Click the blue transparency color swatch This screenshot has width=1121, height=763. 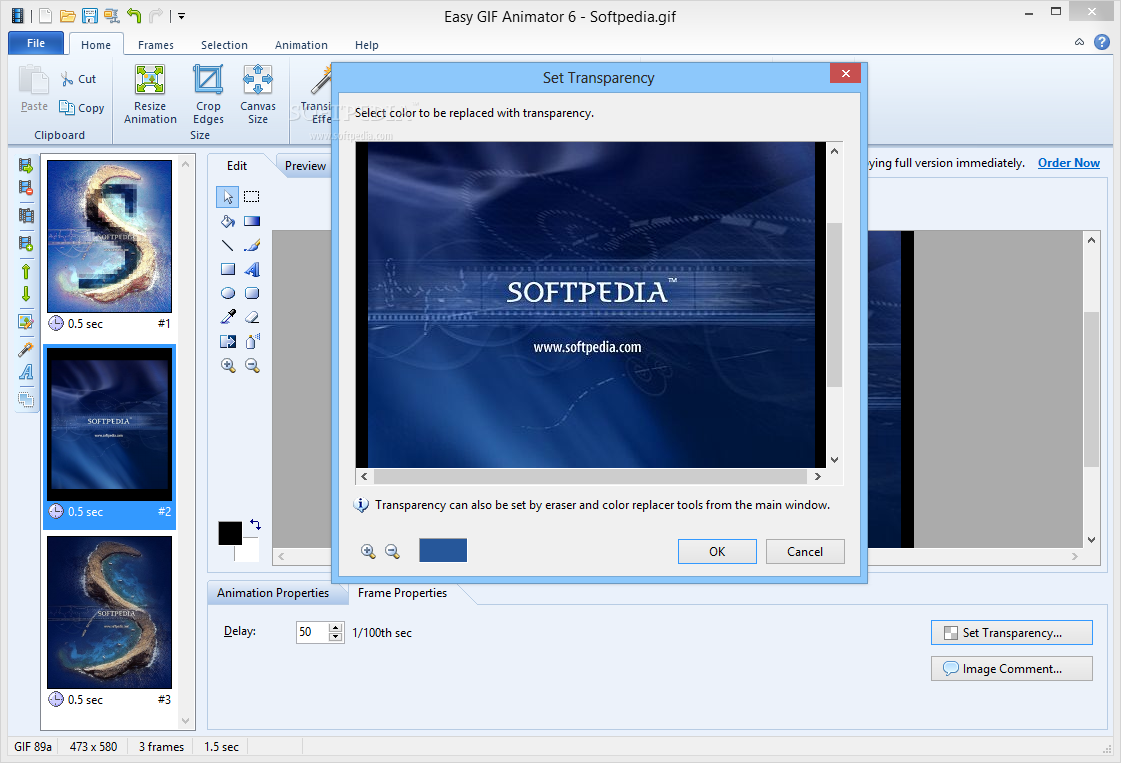point(443,550)
